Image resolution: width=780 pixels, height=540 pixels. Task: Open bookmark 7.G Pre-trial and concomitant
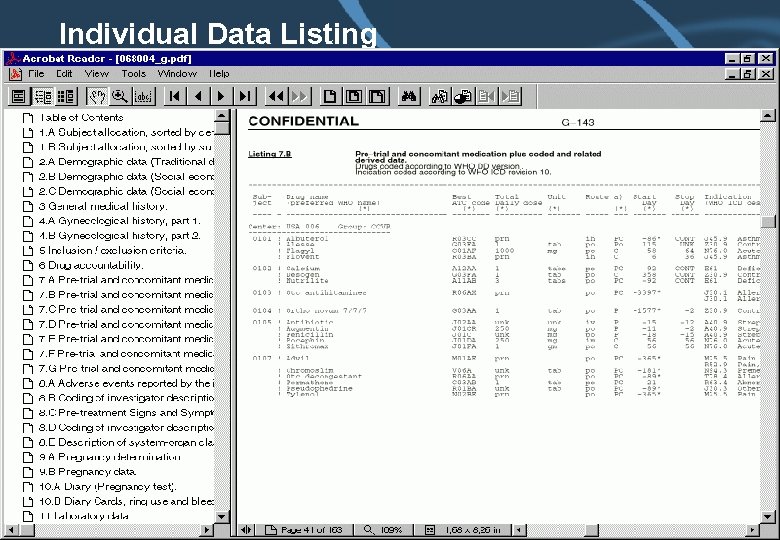pos(126,368)
